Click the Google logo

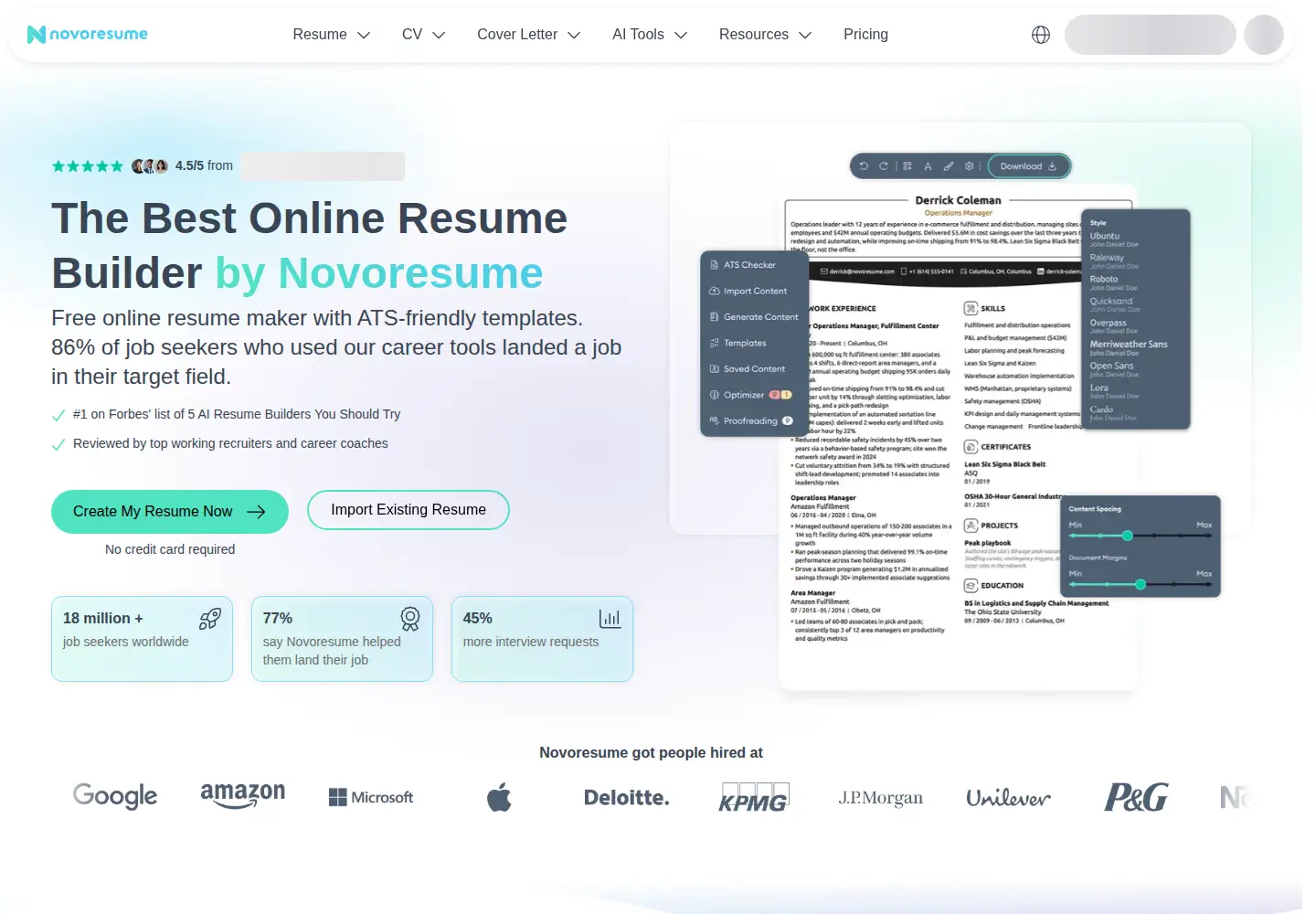point(115,796)
